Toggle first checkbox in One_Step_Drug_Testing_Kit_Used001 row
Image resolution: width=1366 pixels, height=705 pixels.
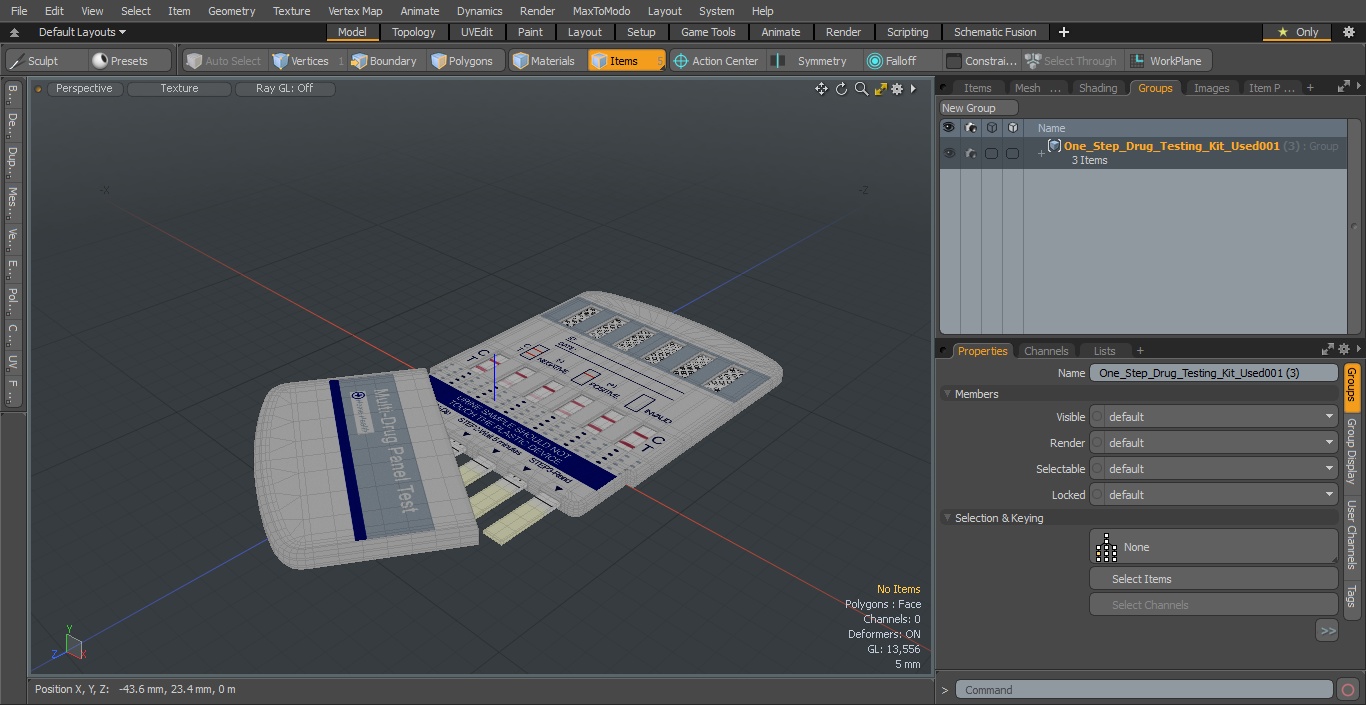pos(991,153)
